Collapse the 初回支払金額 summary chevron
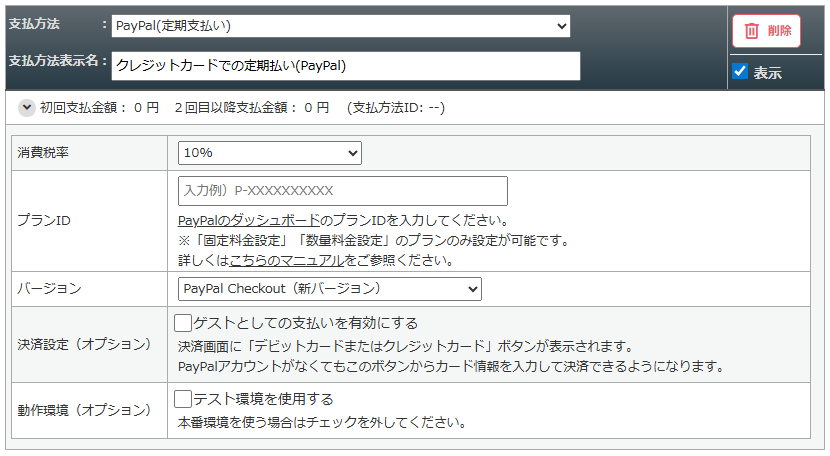This screenshot has width=830, height=456. click(x=27, y=107)
